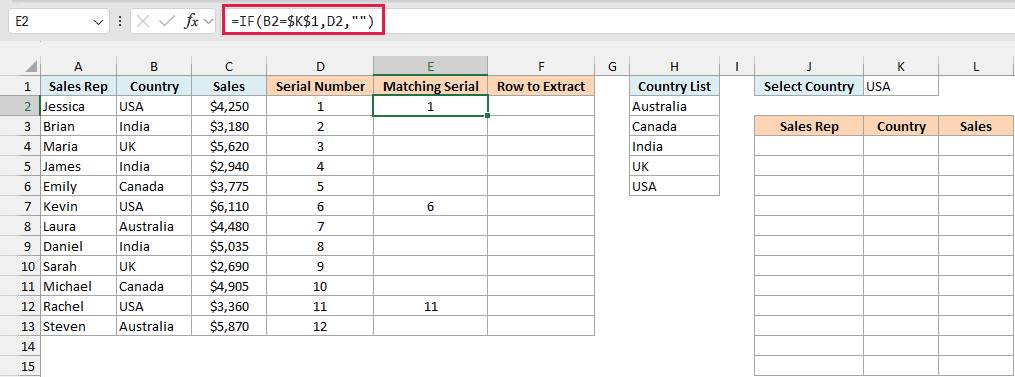The width and height of the screenshot is (1015, 377).
Task: Click the three-dot handle beside Name Box
Action: (x=120, y=21)
